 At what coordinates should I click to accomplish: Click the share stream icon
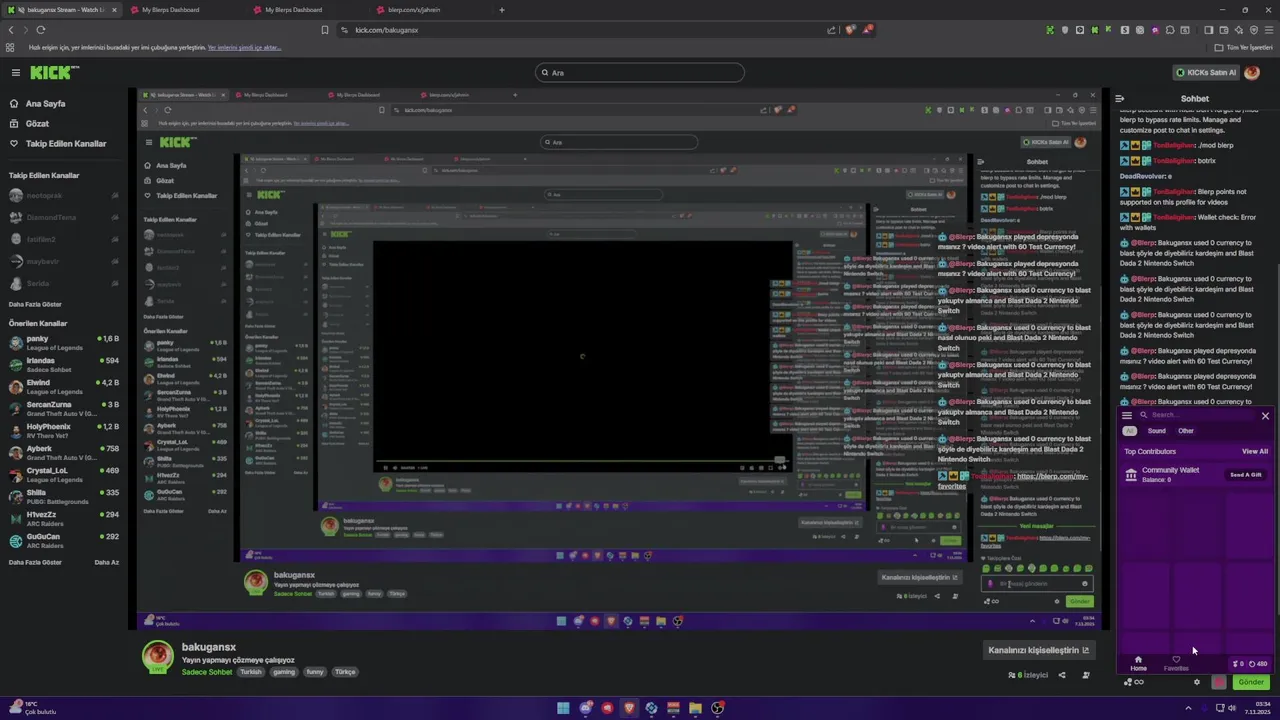1062,675
